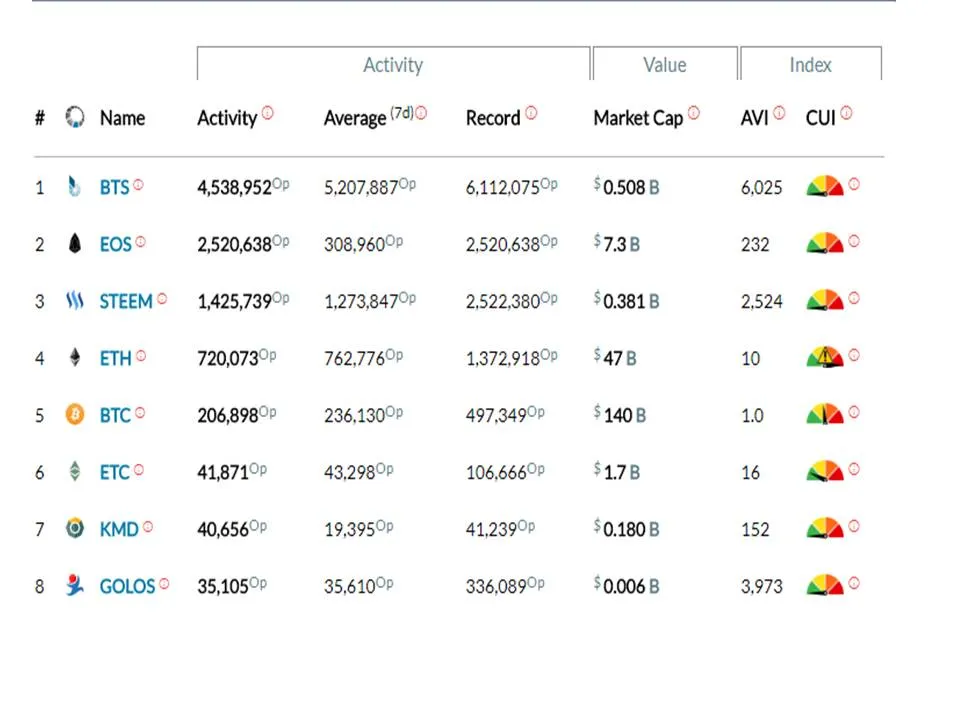Select the Value group tab
This screenshot has width=960, height=720.
click(x=665, y=64)
